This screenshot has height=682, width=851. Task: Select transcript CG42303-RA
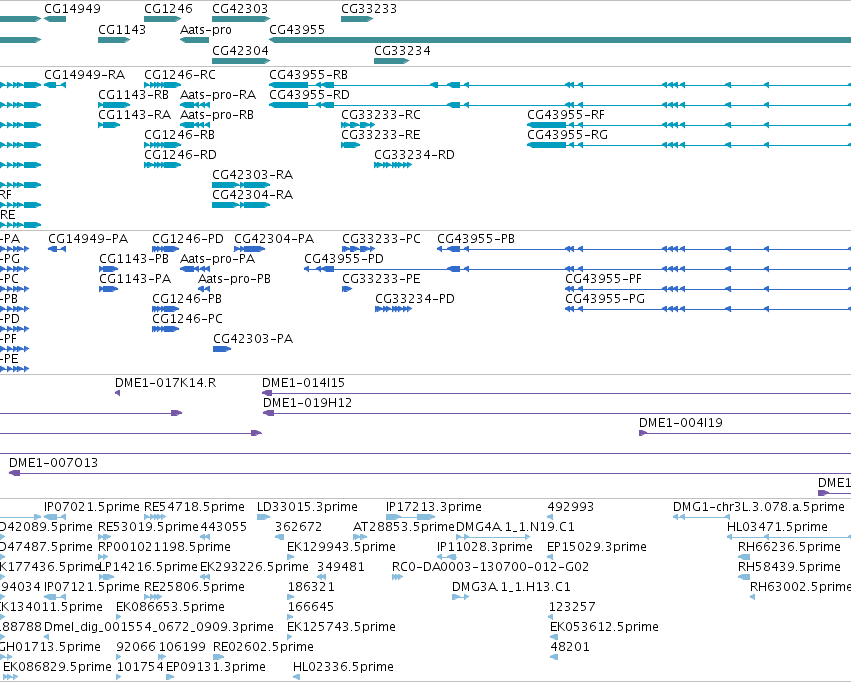[253, 175]
